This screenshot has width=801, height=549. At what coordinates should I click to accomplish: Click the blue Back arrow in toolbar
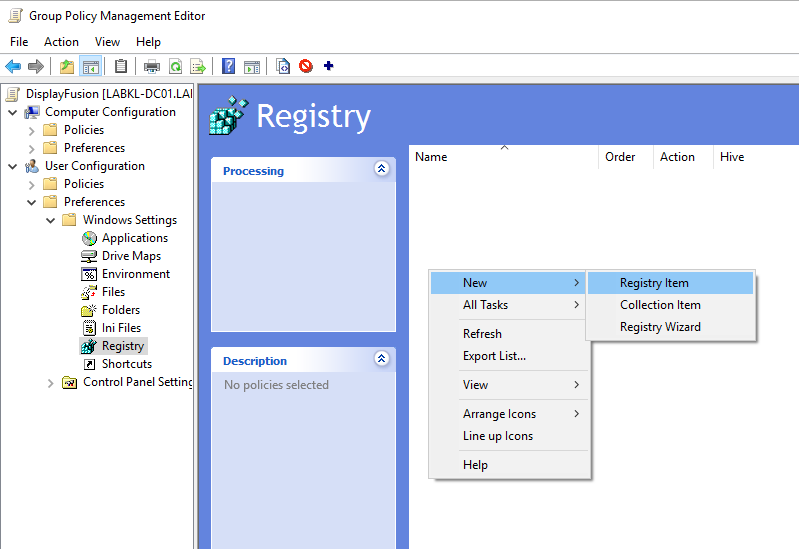pyautogui.click(x=13, y=67)
